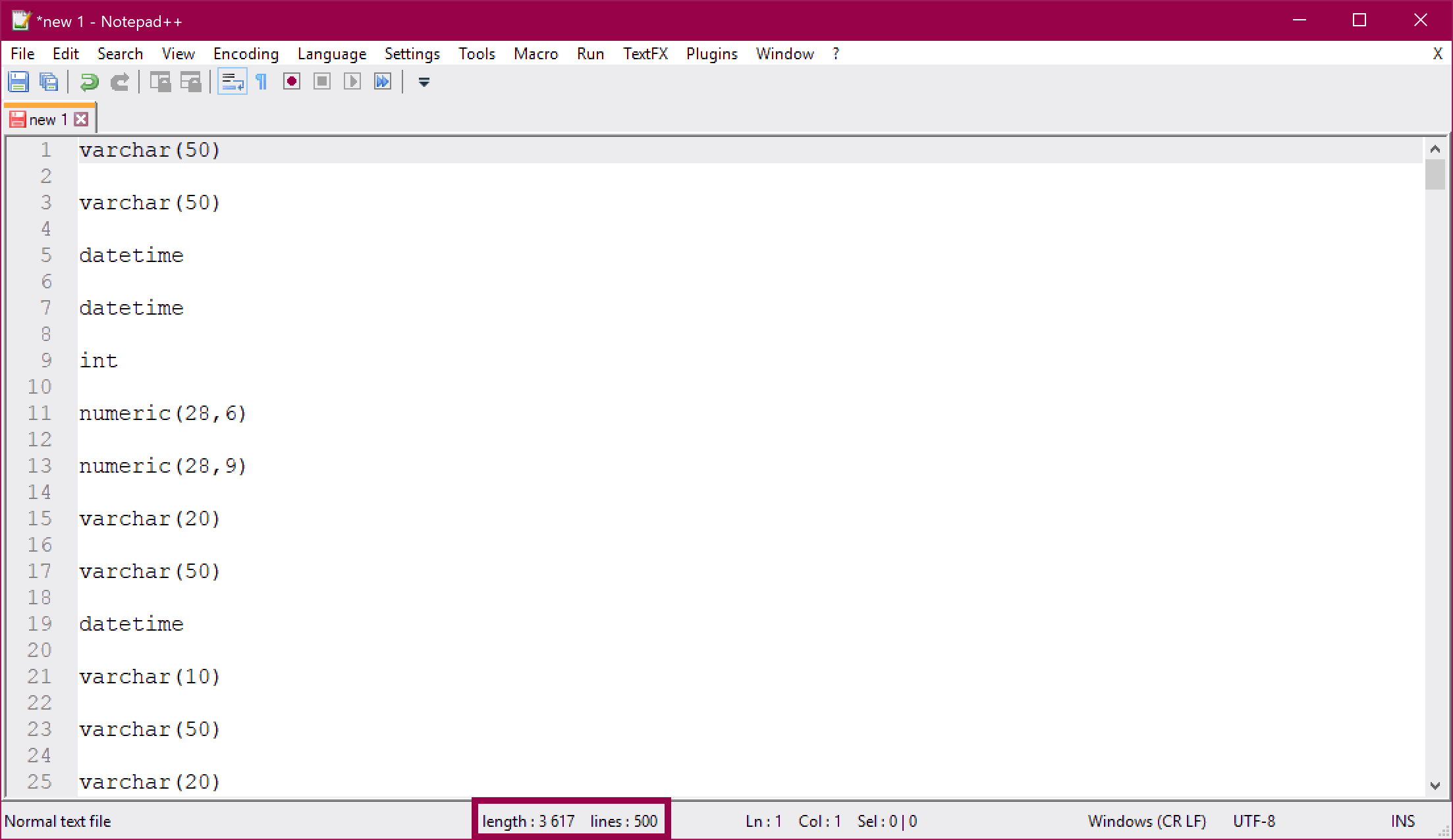Redo the last edit
The height and width of the screenshot is (840, 1453).
click(120, 81)
